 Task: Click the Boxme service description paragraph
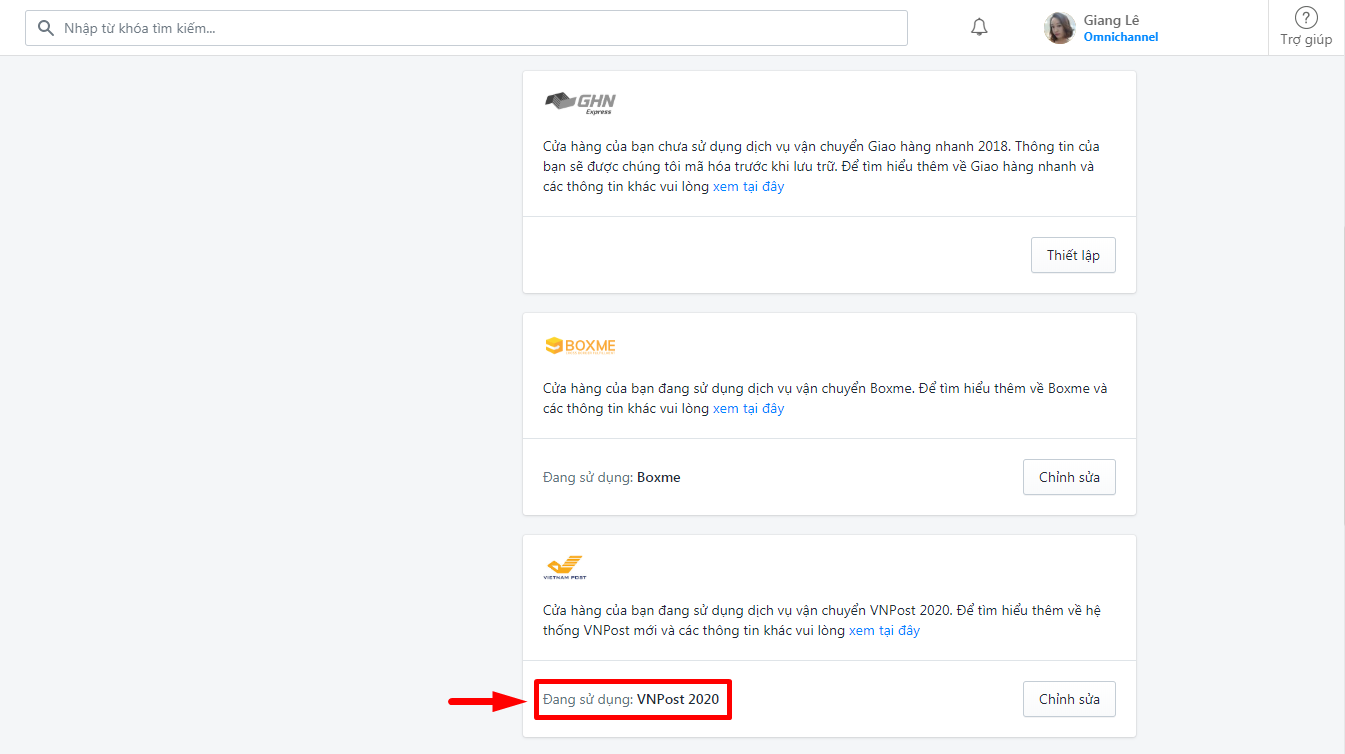825,398
